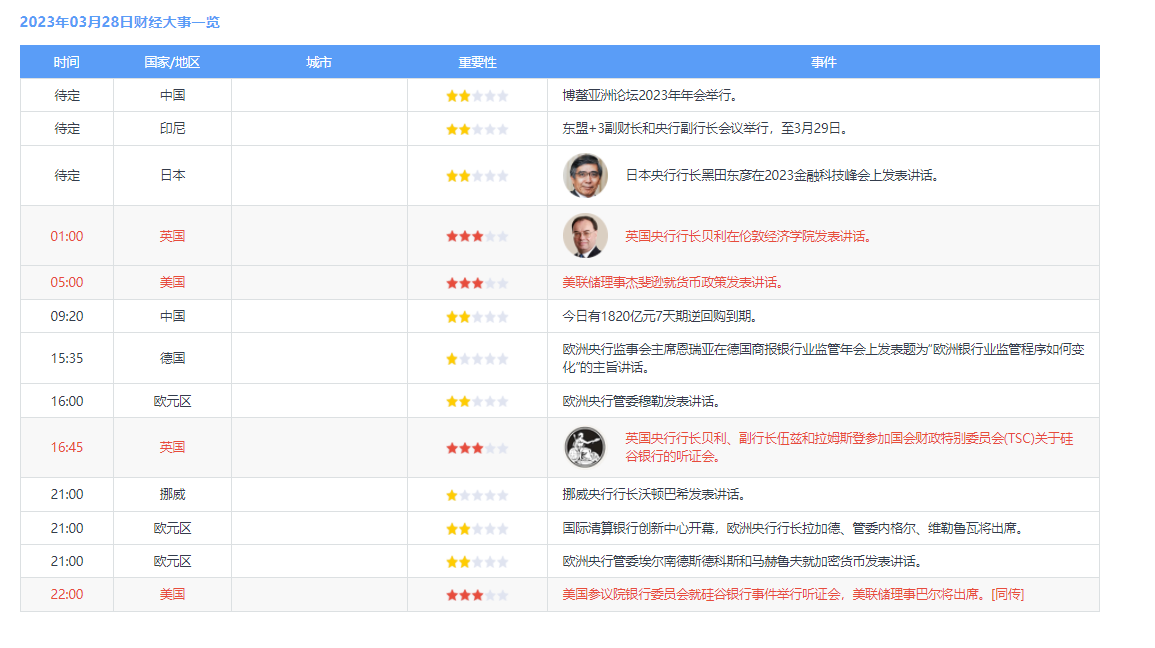Screen dimensions: 1155x648
Task: Click the star rating in 印尼 row
Action: point(477,129)
